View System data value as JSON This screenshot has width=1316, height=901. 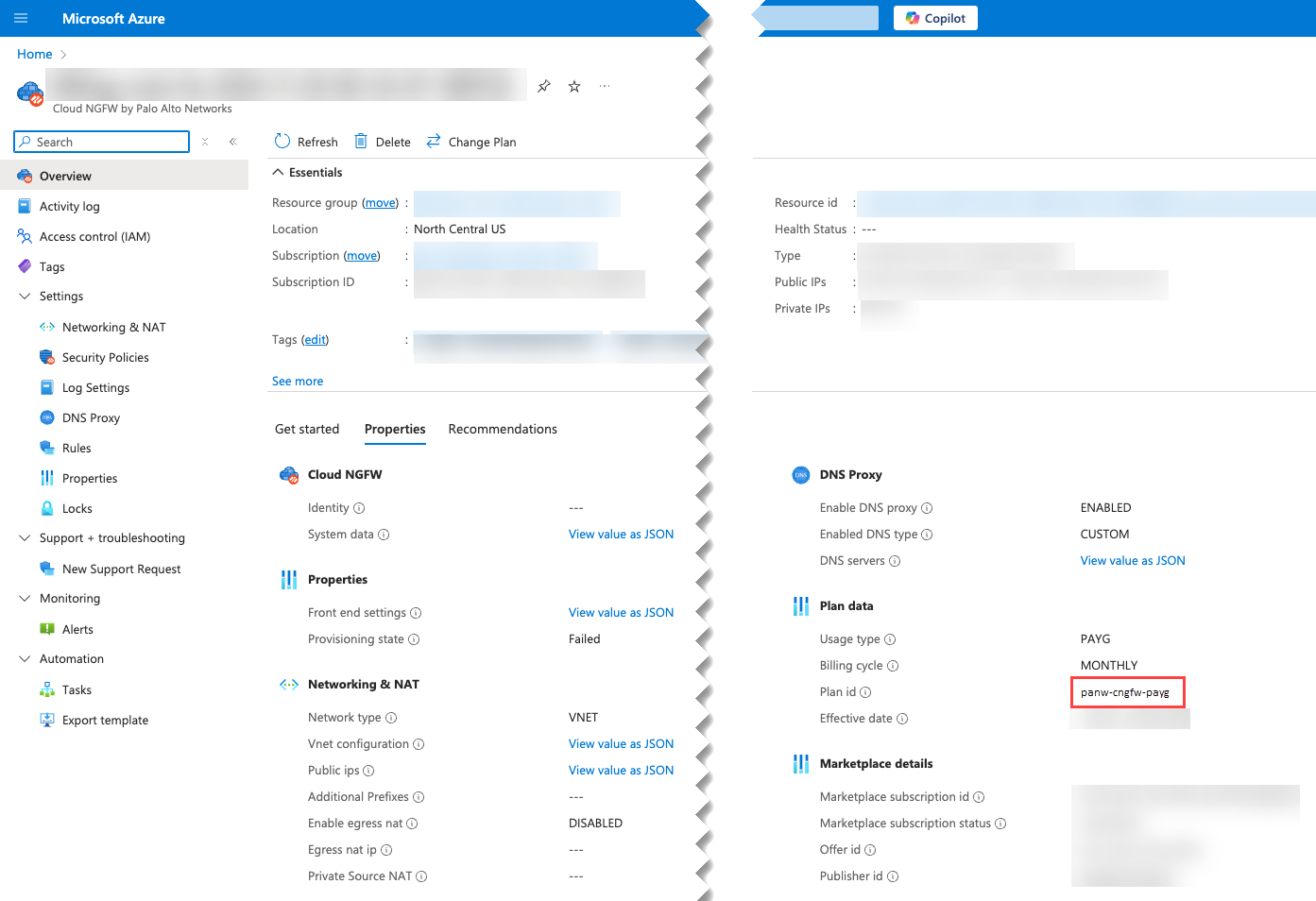click(x=621, y=535)
